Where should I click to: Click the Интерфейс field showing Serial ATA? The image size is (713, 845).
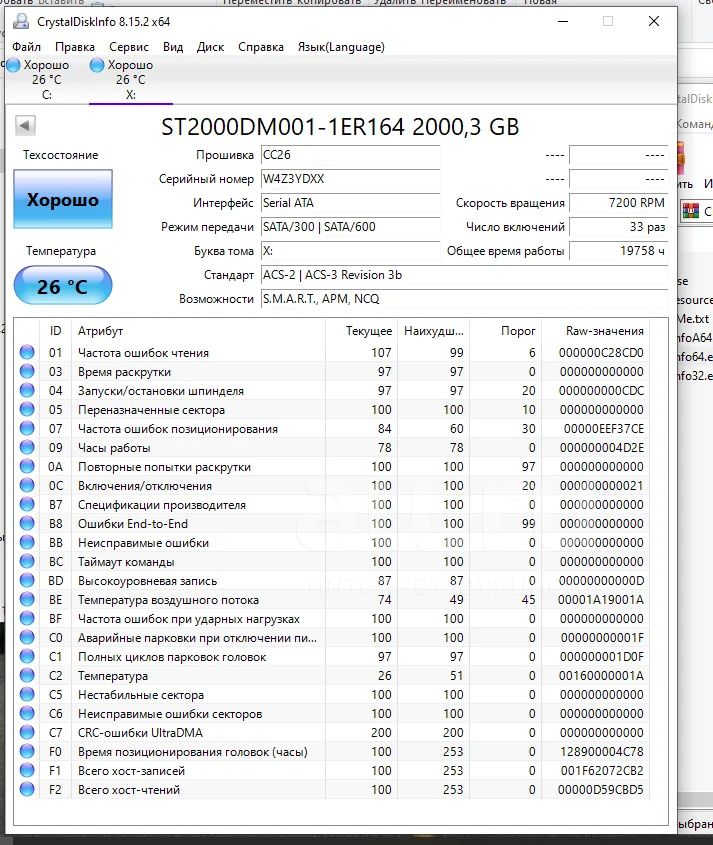coord(350,203)
